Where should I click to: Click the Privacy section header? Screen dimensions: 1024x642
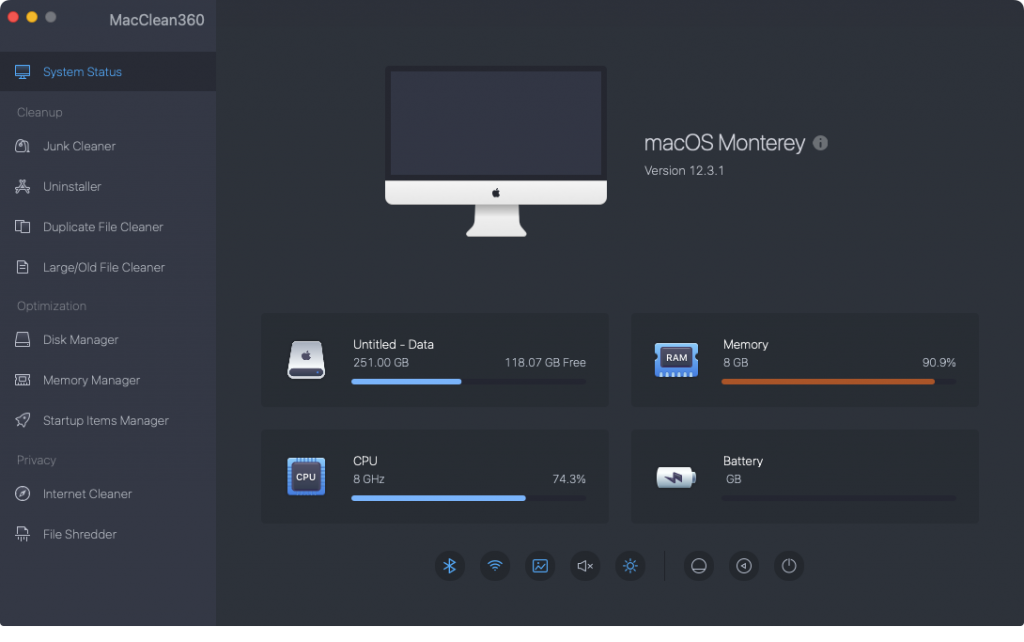(x=37, y=460)
